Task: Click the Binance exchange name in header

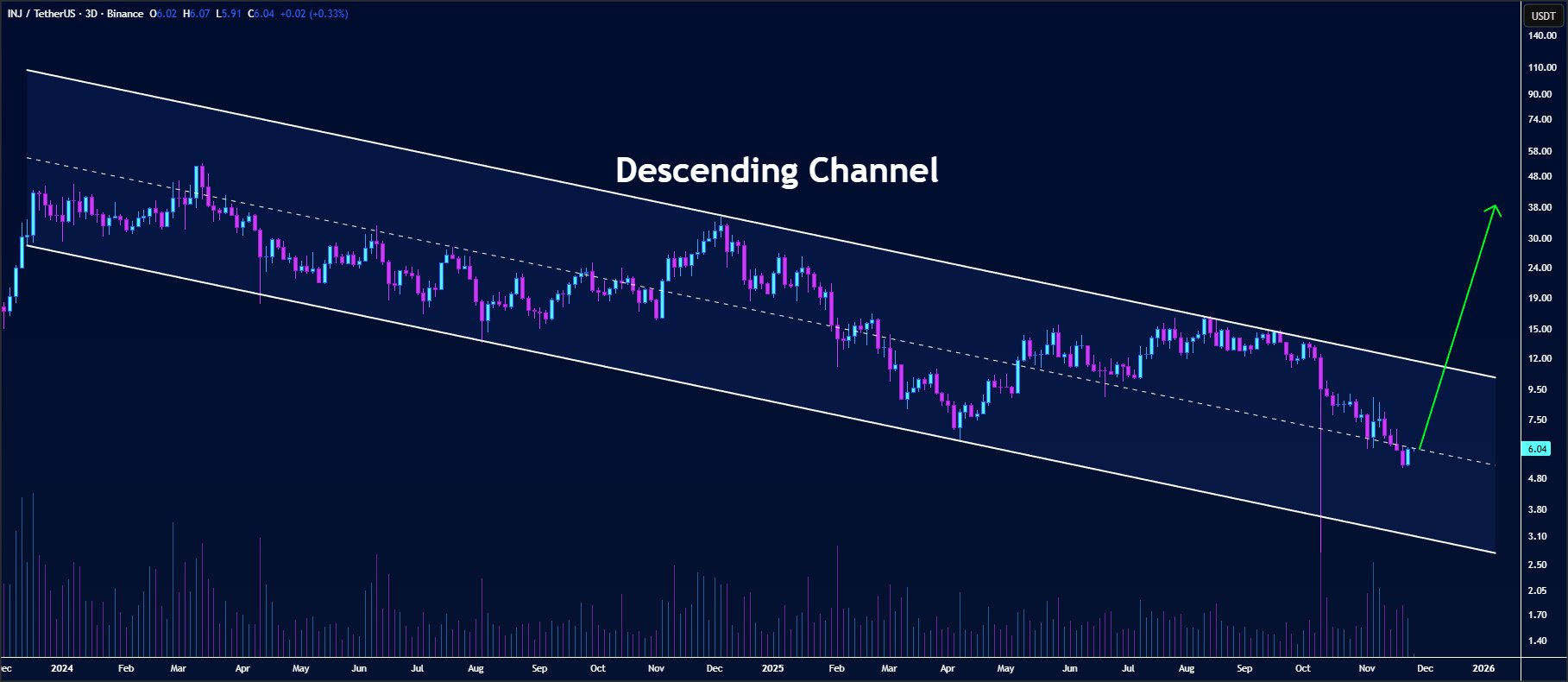Action: click(x=125, y=14)
